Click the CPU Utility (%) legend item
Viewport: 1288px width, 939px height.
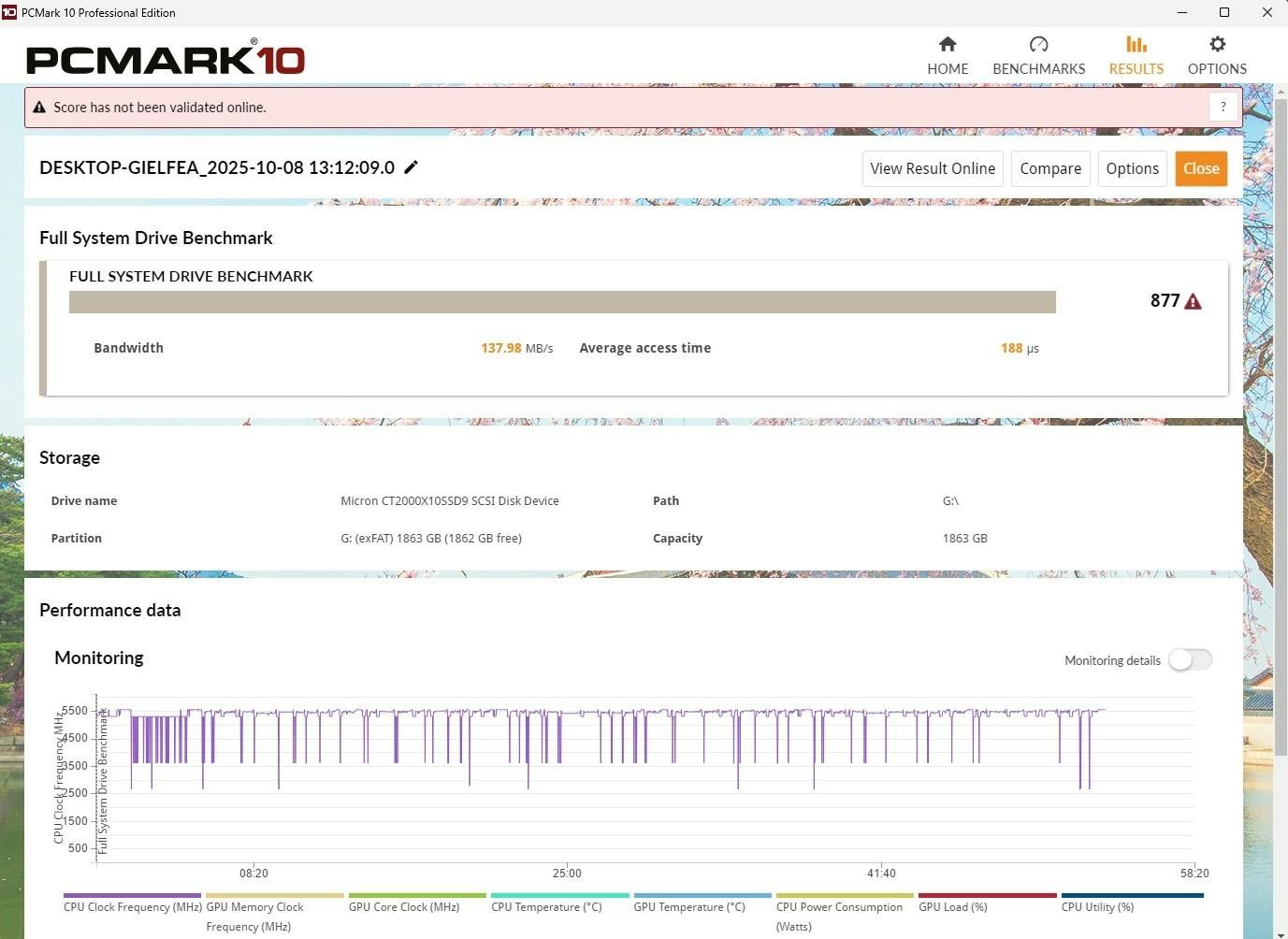[1097, 906]
